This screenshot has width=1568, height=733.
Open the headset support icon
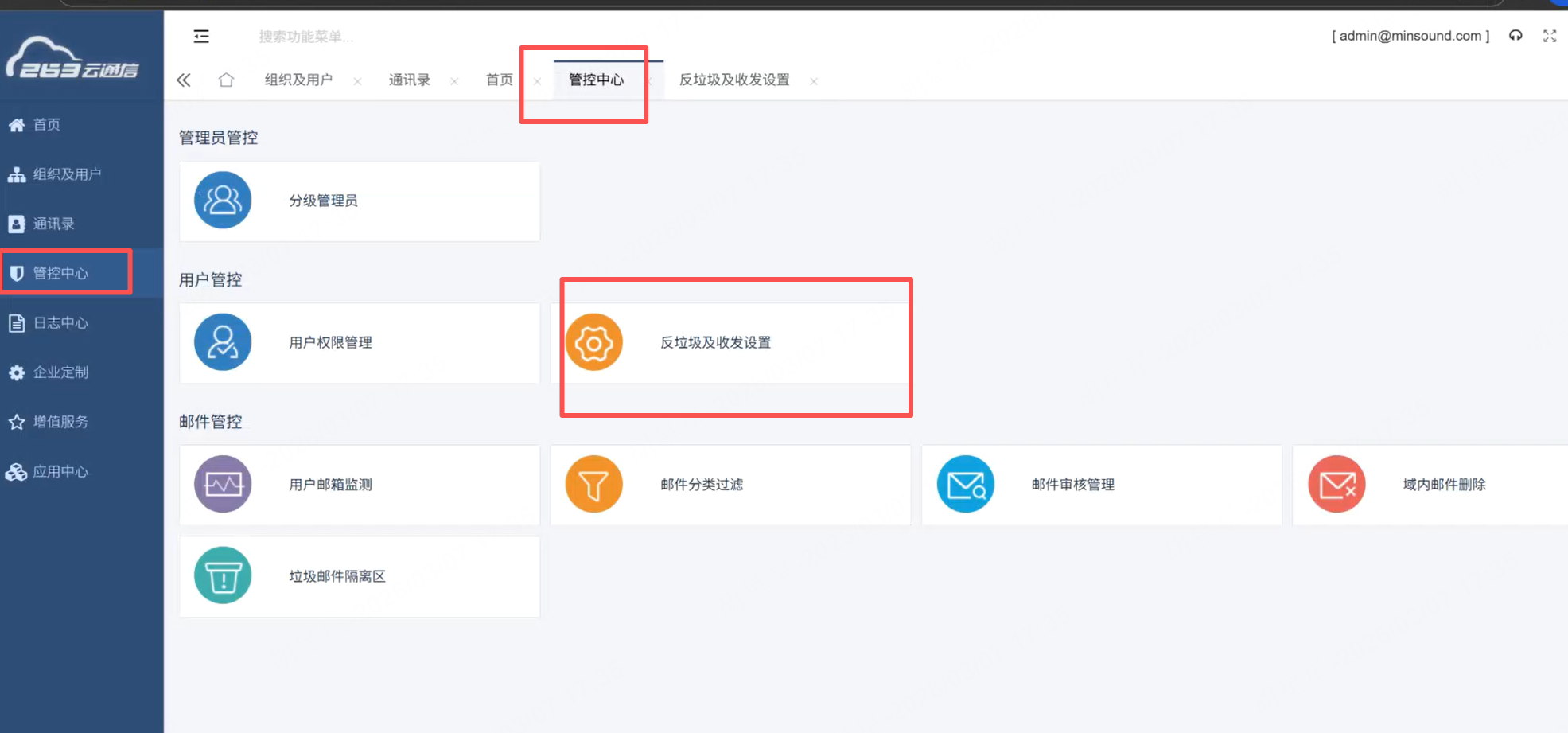[x=1515, y=36]
